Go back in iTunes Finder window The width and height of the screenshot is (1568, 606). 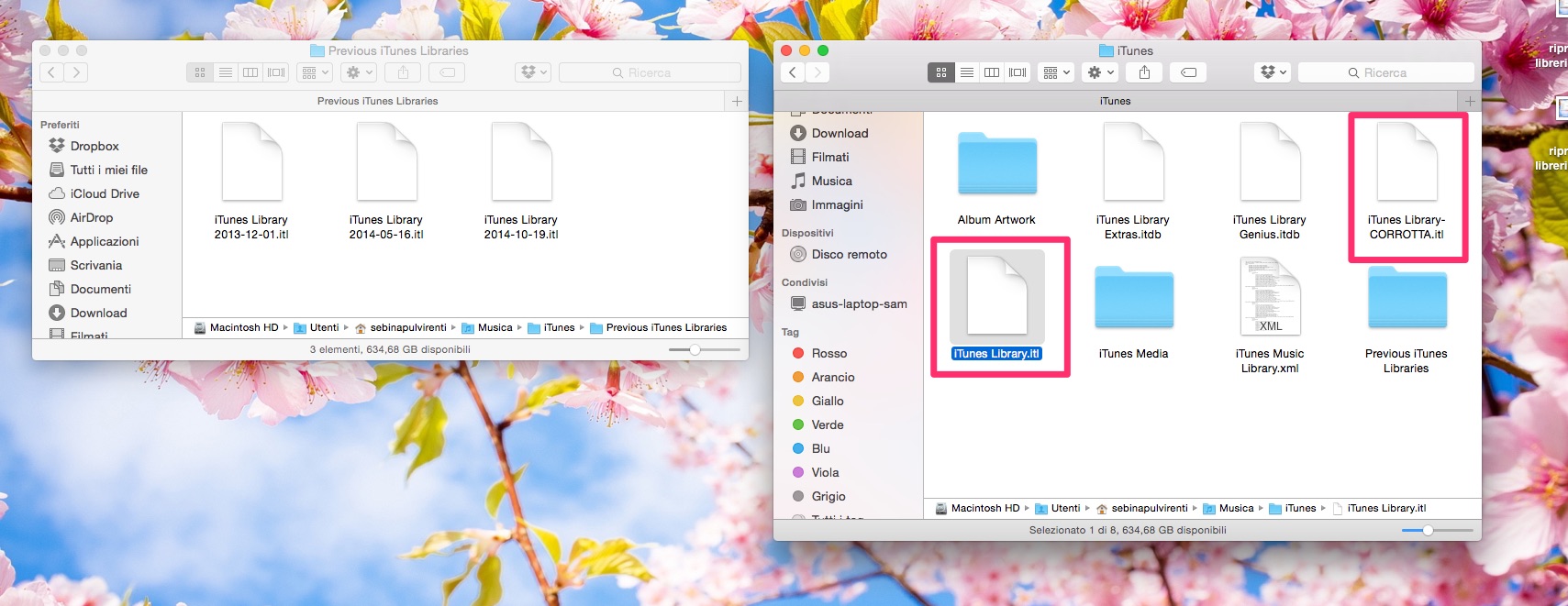point(793,72)
